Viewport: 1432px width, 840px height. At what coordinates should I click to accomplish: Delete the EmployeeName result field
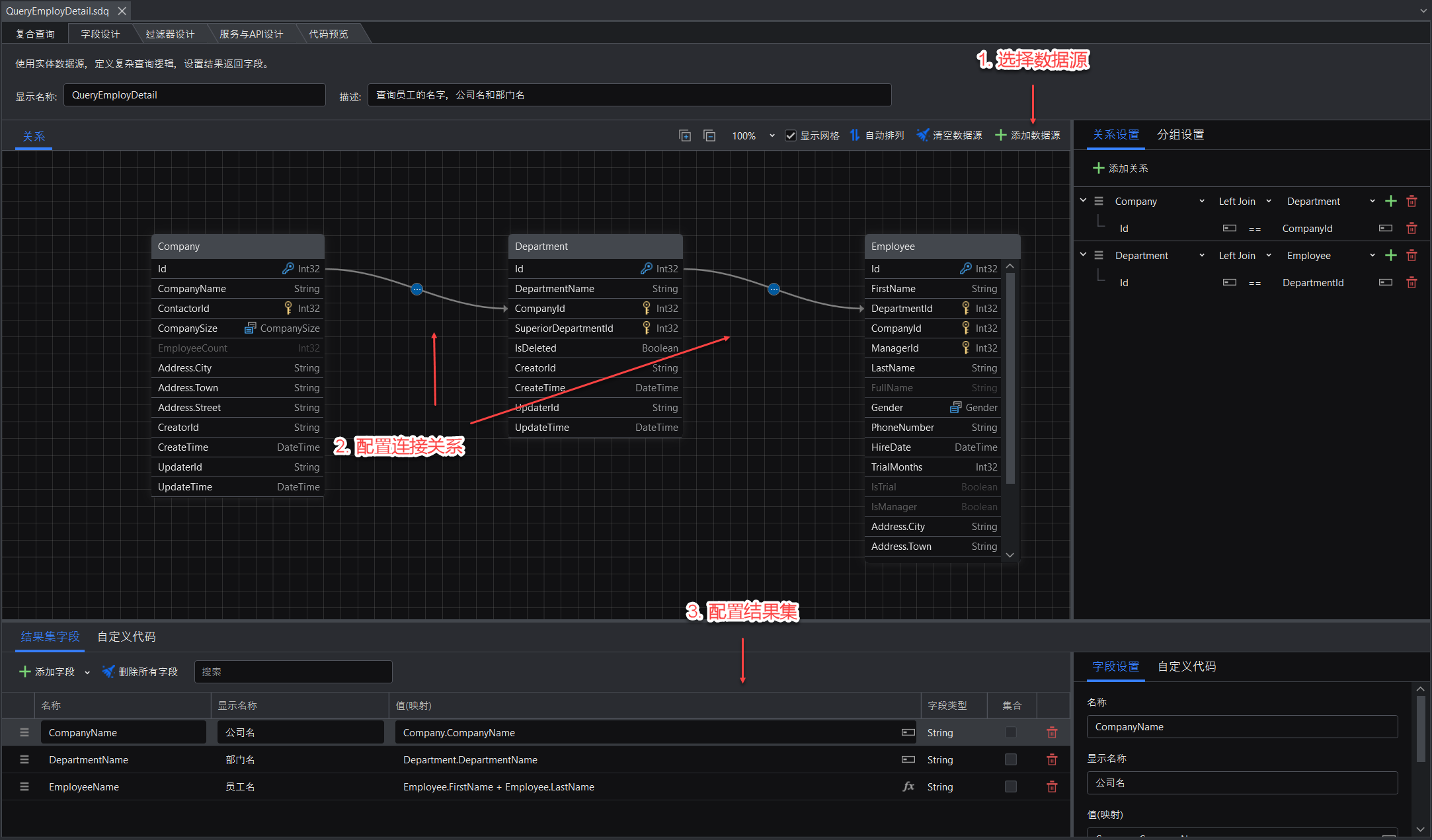tap(1052, 787)
